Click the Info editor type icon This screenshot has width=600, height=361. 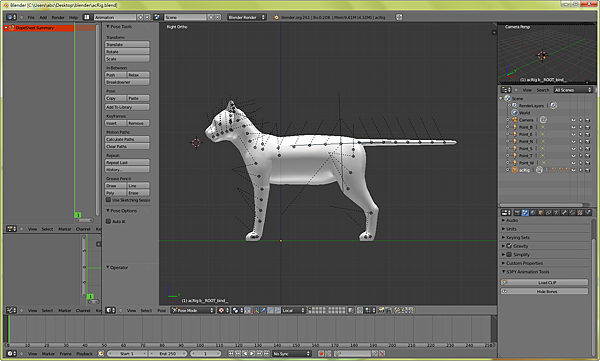pos(11,17)
